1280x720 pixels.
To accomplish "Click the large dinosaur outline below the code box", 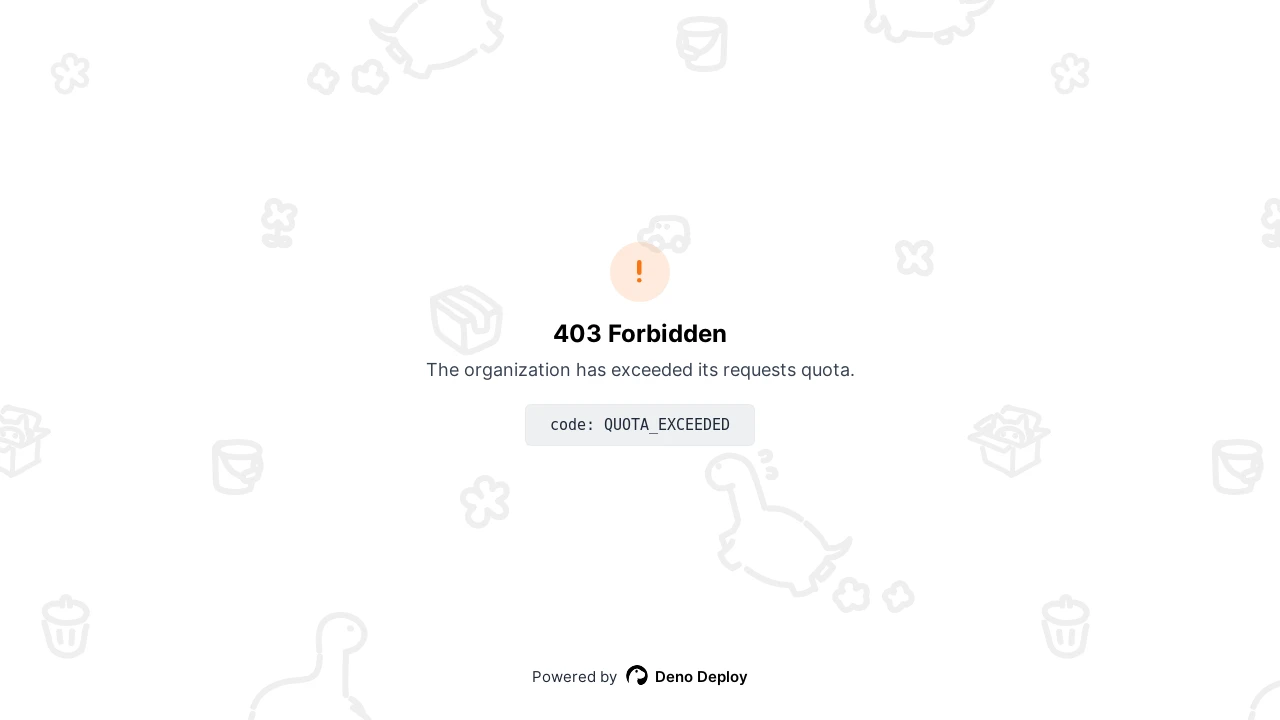I will point(778,523).
